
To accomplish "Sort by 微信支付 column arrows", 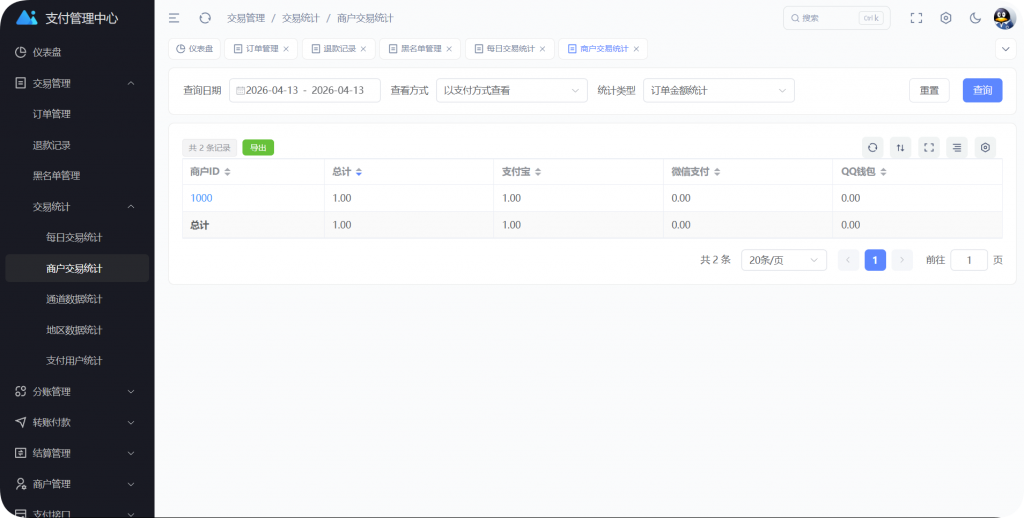I will (716, 172).
